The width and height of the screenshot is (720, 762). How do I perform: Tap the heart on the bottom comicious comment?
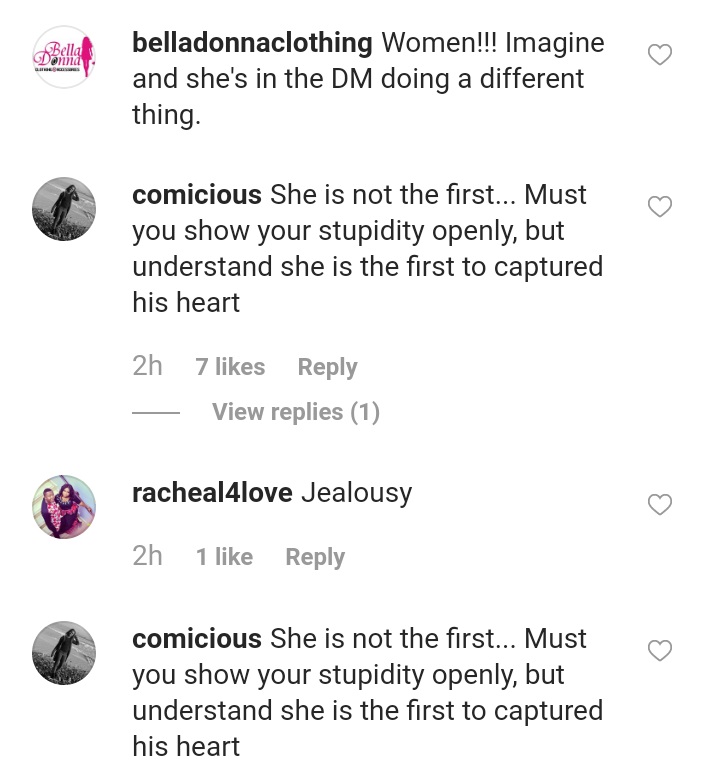[660, 651]
